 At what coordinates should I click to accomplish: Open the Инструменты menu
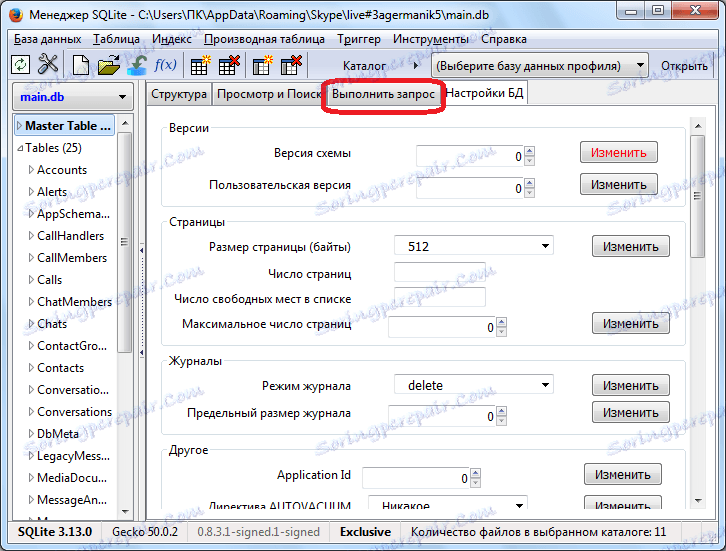tap(431, 39)
